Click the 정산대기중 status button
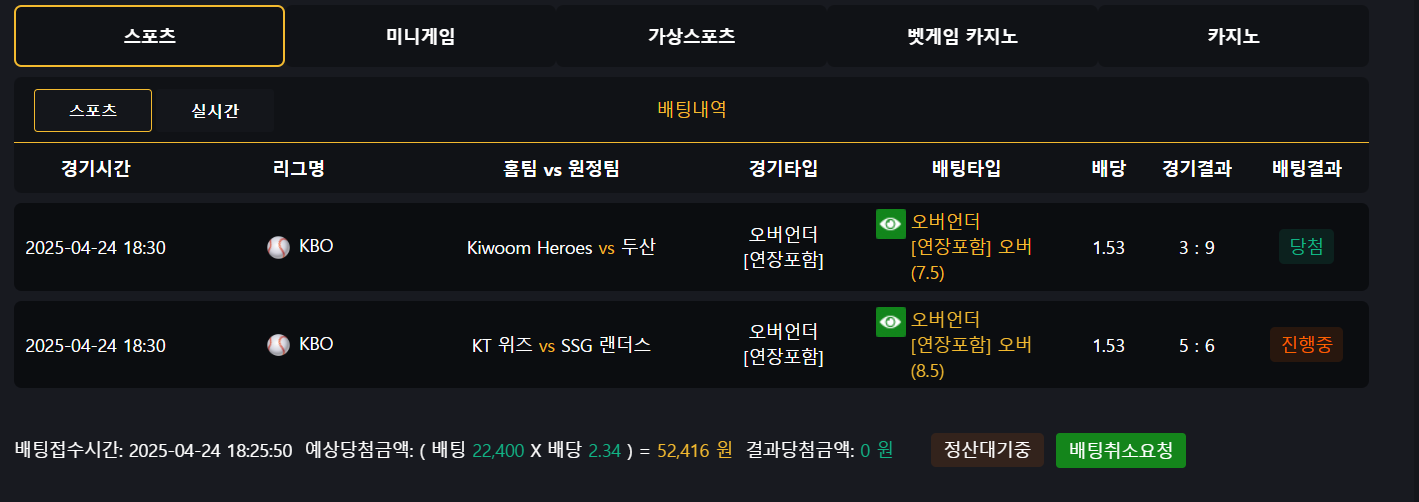The image size is (1419, 502). (x=987, y=450)
